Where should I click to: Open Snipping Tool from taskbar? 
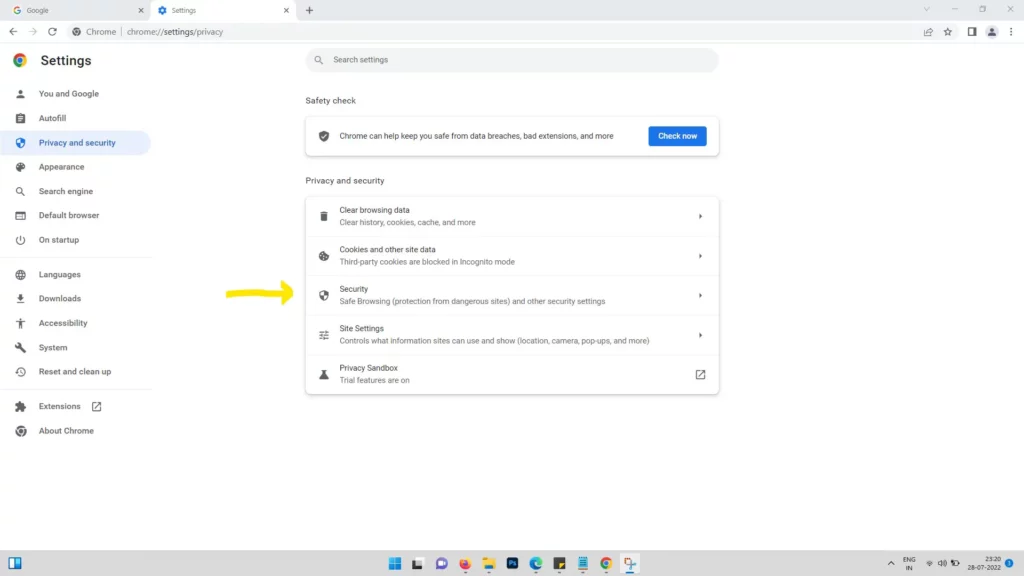tap(630, 563)
